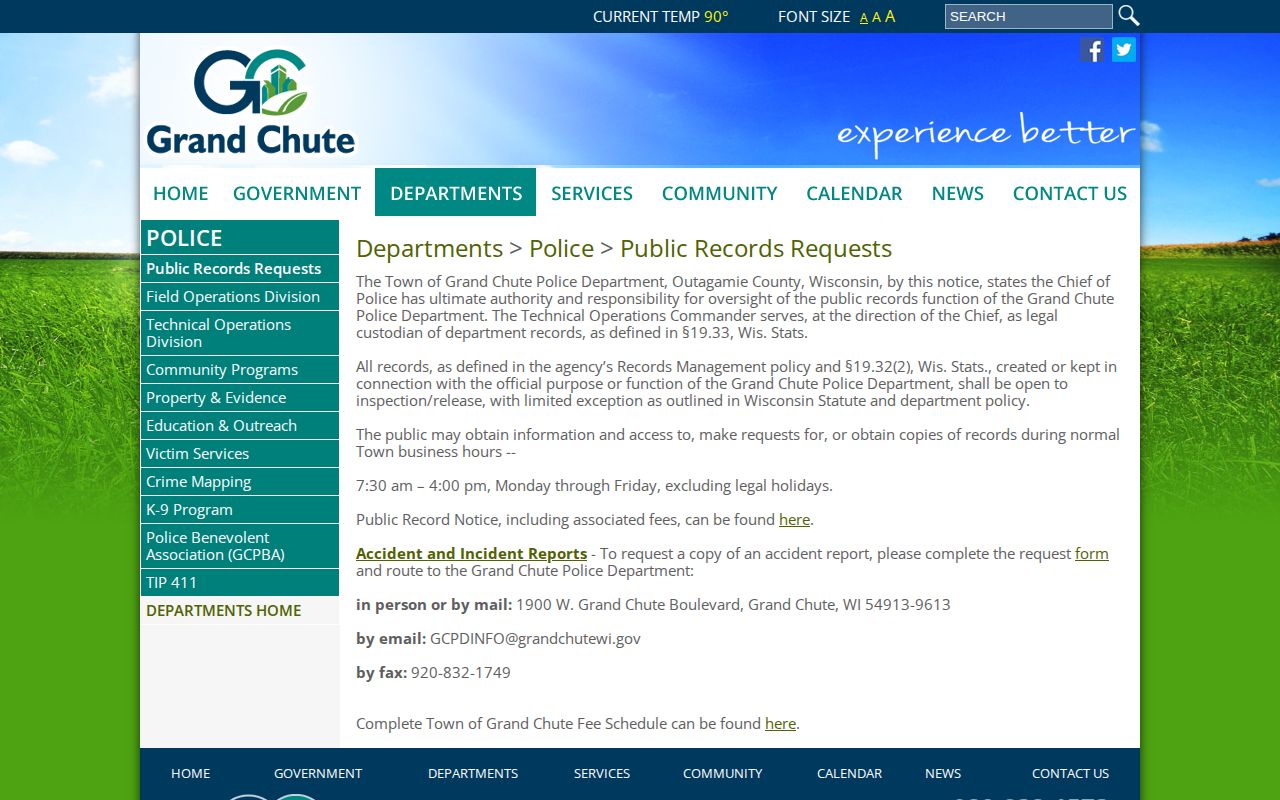Select the largest font size A
Image resolution: width=1280 pixels, height=800 pixels.
click(x=890, y=16)
